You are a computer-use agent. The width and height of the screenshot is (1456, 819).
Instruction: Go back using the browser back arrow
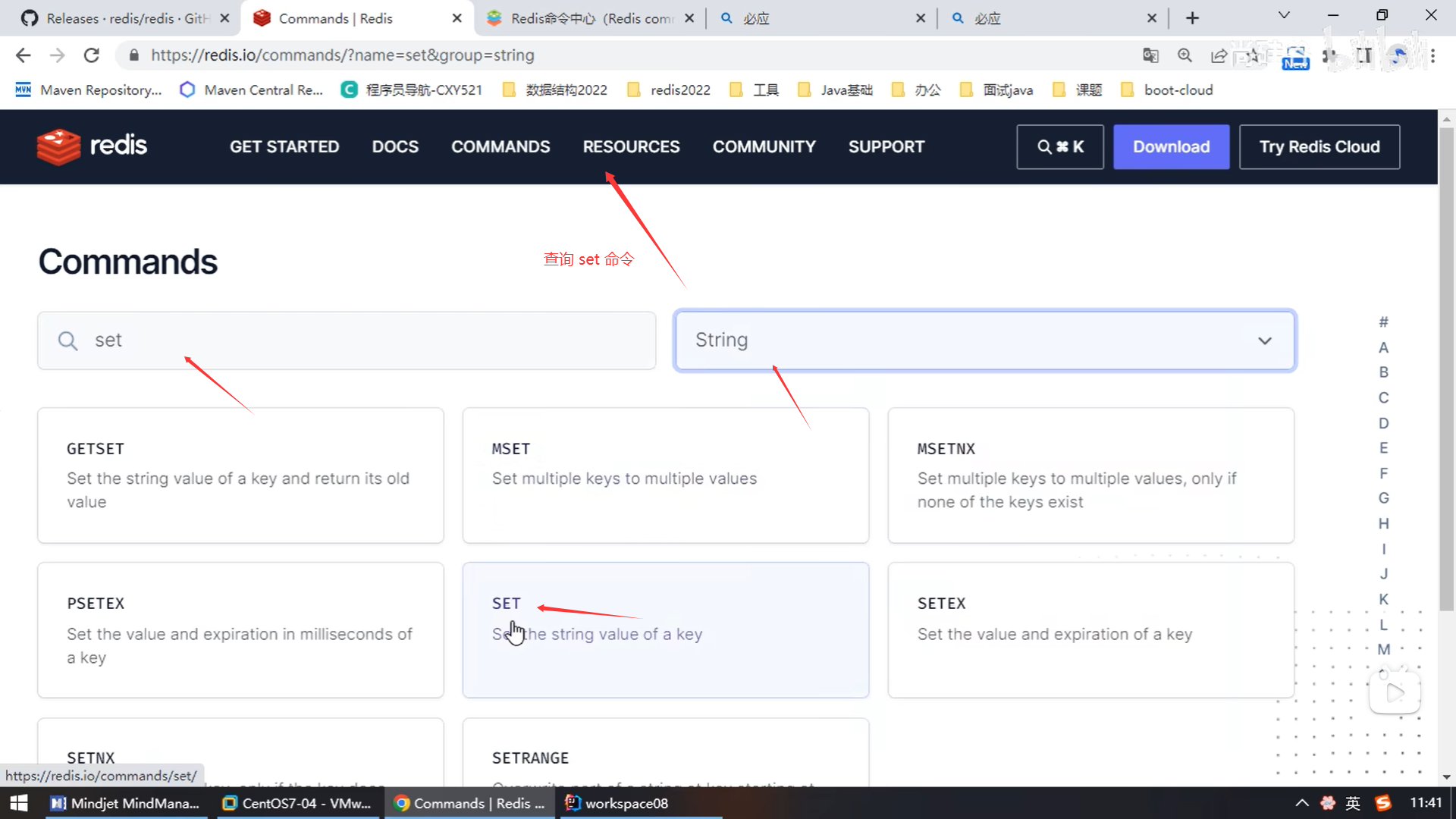23,55
